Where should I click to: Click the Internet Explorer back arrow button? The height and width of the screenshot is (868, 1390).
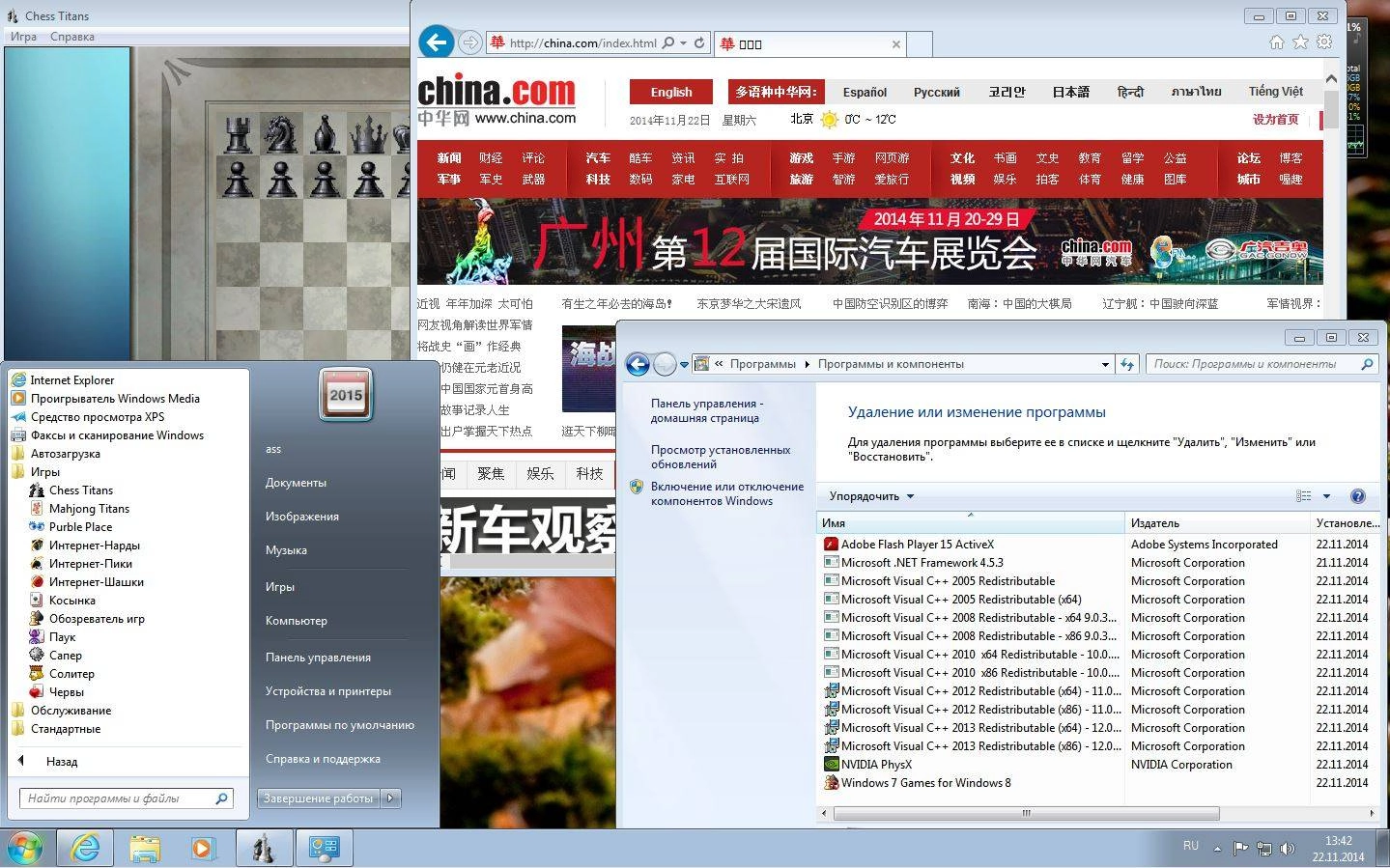tap(437, 42)
